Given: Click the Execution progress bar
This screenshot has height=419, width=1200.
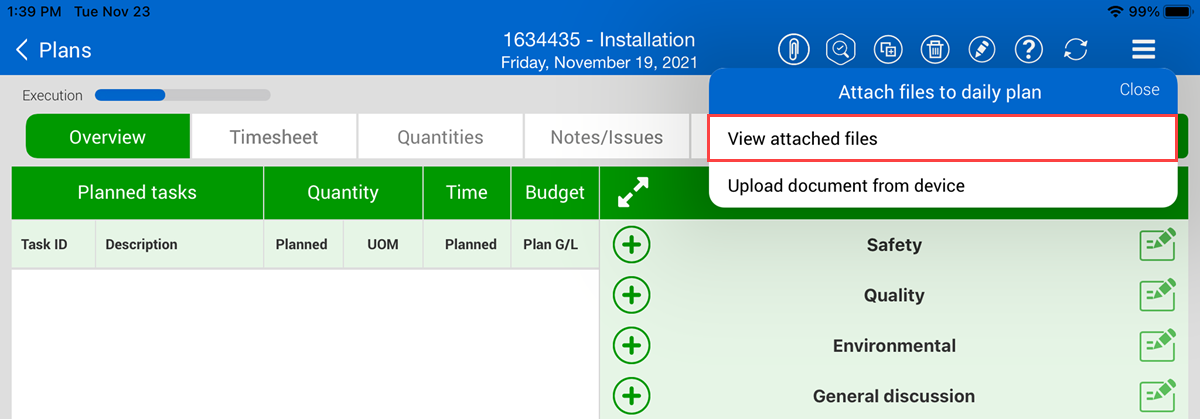Looking at the screenshot, I should pos(182,96).
